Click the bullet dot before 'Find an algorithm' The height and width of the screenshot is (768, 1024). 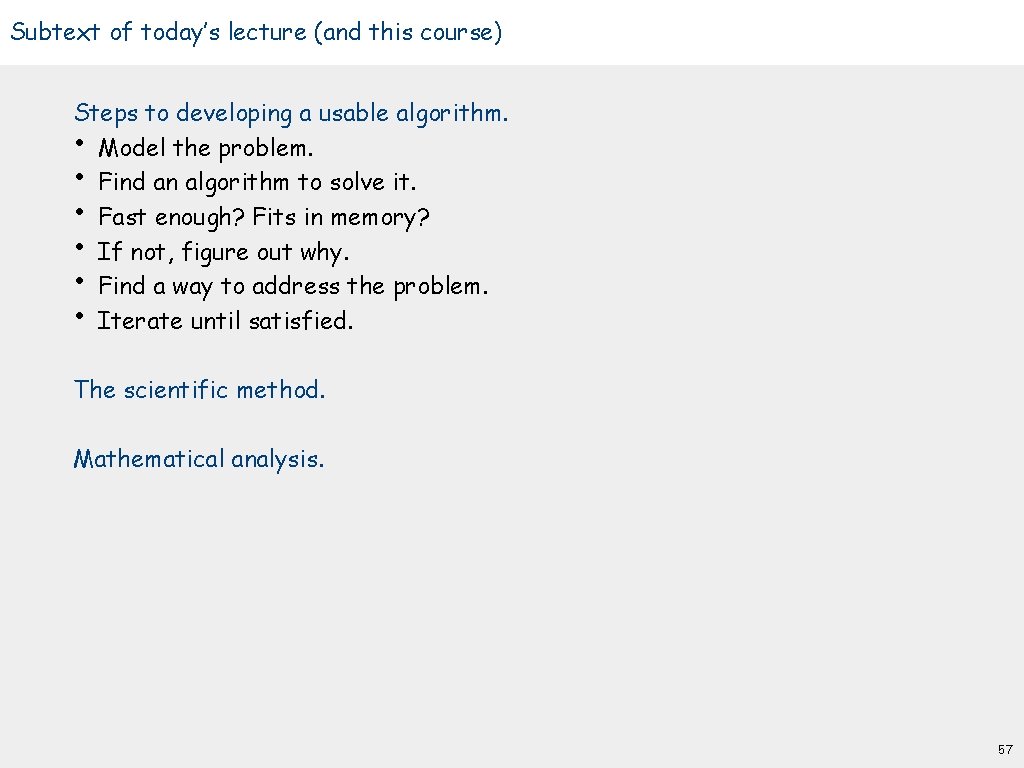[x=79, y=178]
